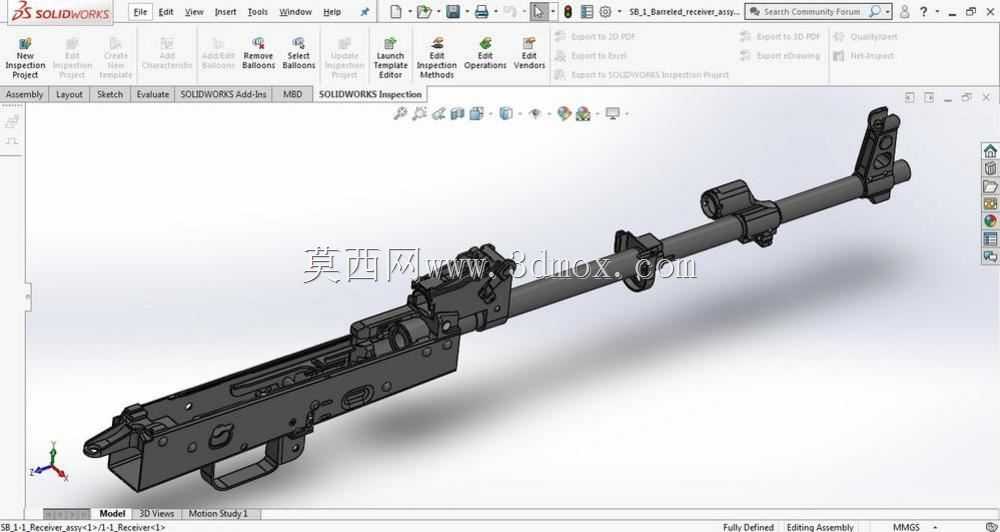Image resolution: width=1000 pixels, height=532 pixels.
Task: Click Edit Appearance icon
Action: (x=564, y=114)
